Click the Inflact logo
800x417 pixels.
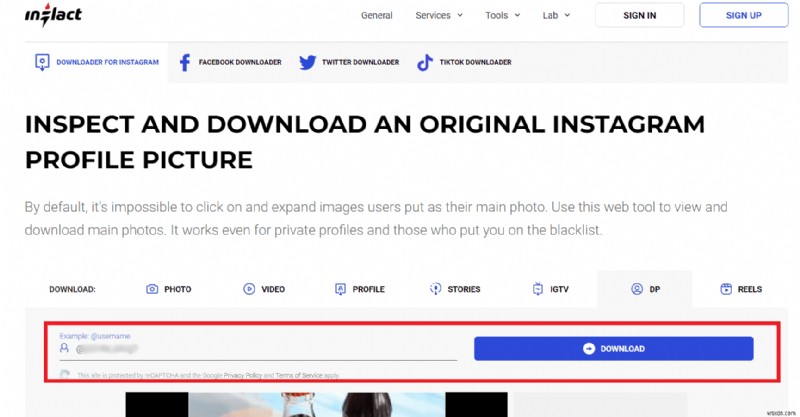(x=53, y=15)
